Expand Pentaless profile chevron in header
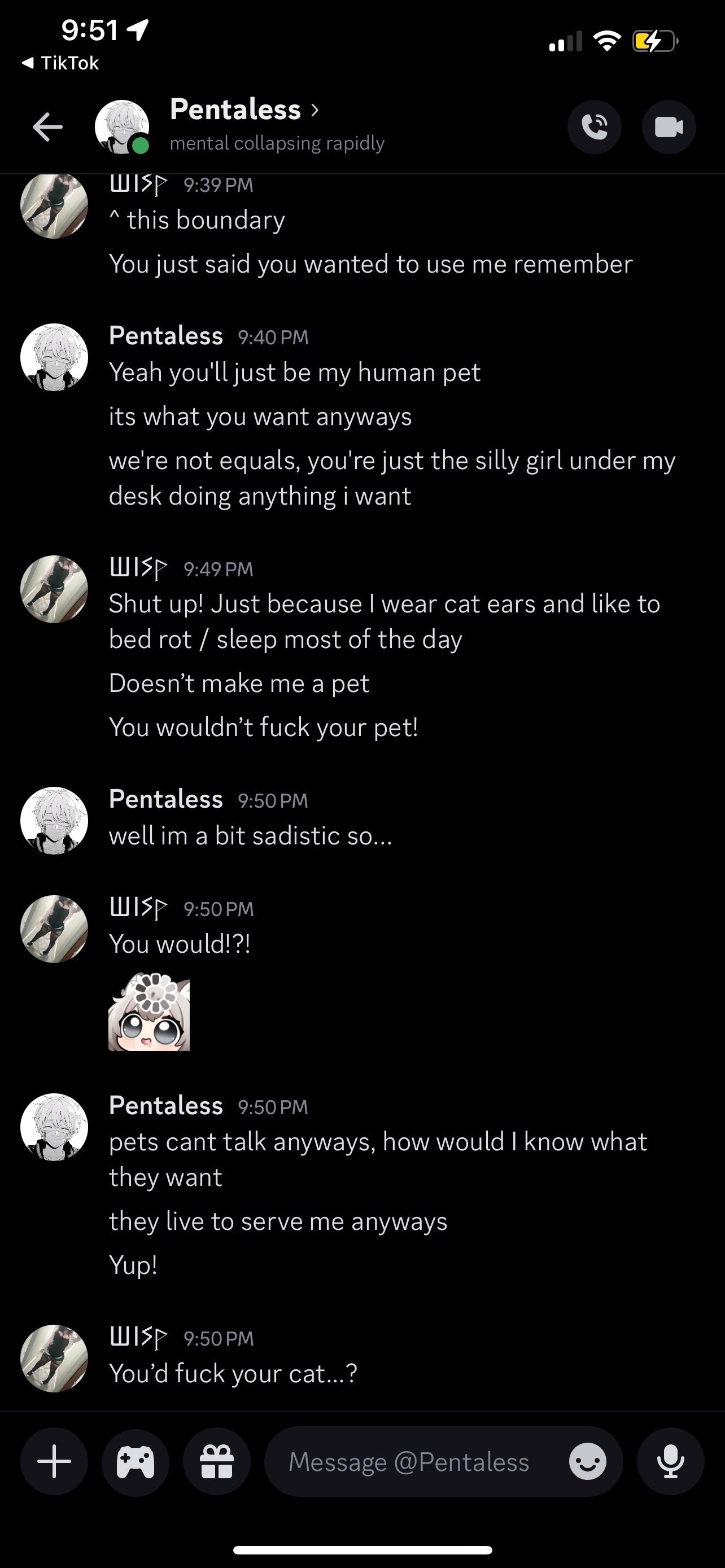Screen dimensions: 725x1568 point(315,110)
